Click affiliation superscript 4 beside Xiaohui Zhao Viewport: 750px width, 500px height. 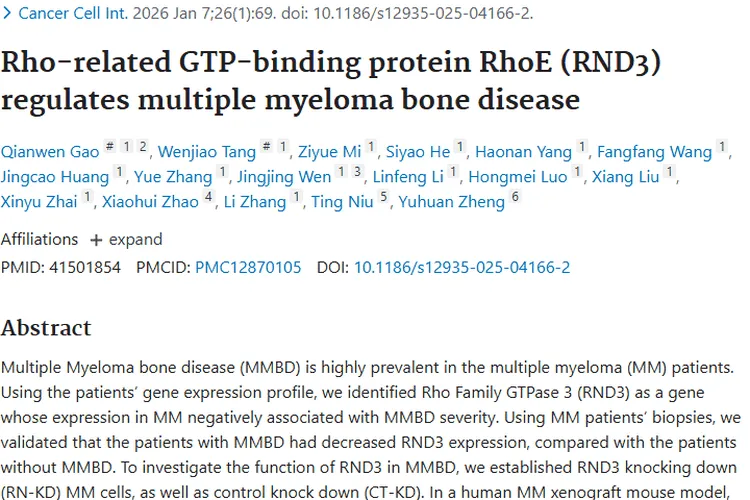click(x=208, y=198)
